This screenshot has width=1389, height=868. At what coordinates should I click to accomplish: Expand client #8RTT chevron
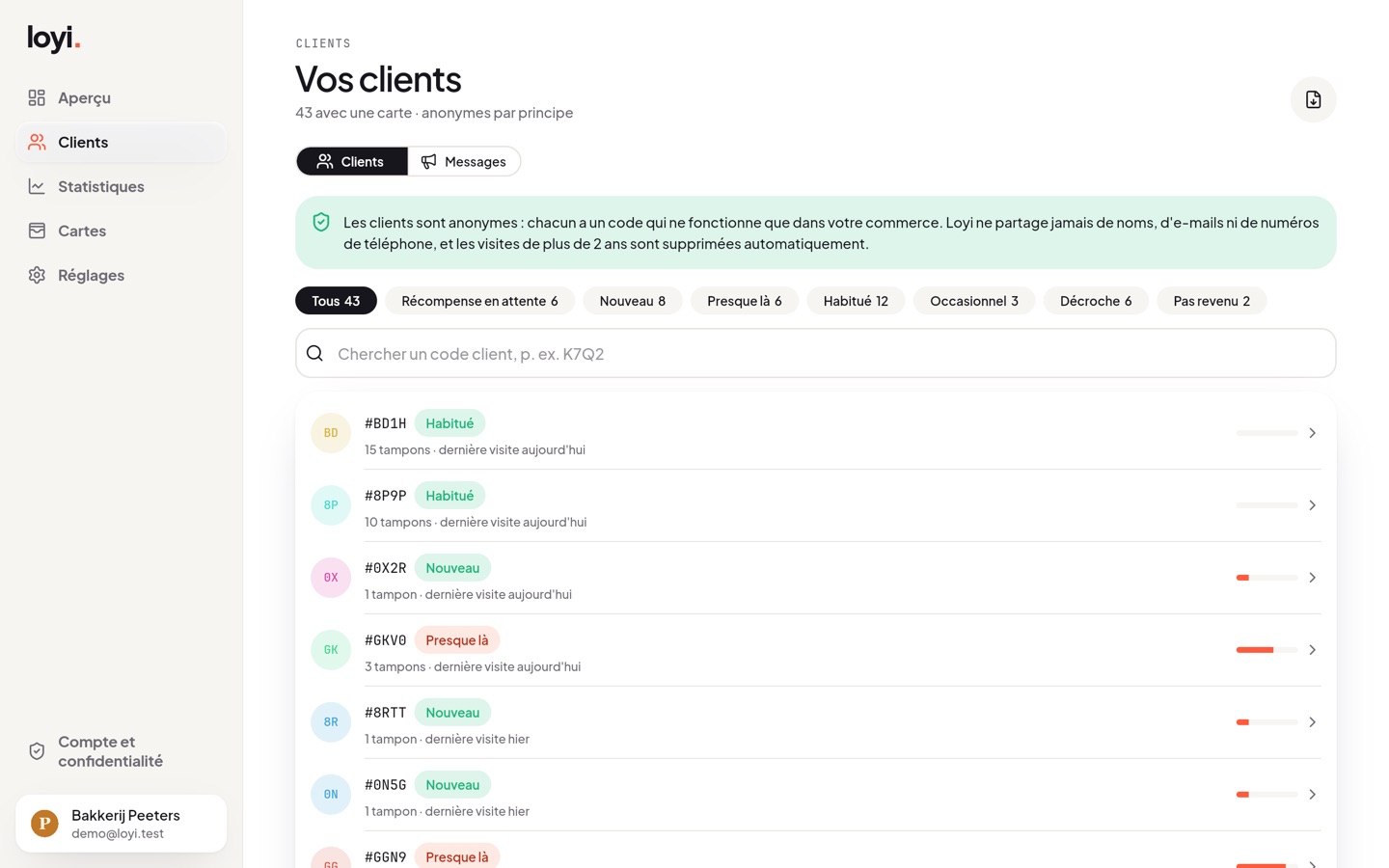[1312, 722]
